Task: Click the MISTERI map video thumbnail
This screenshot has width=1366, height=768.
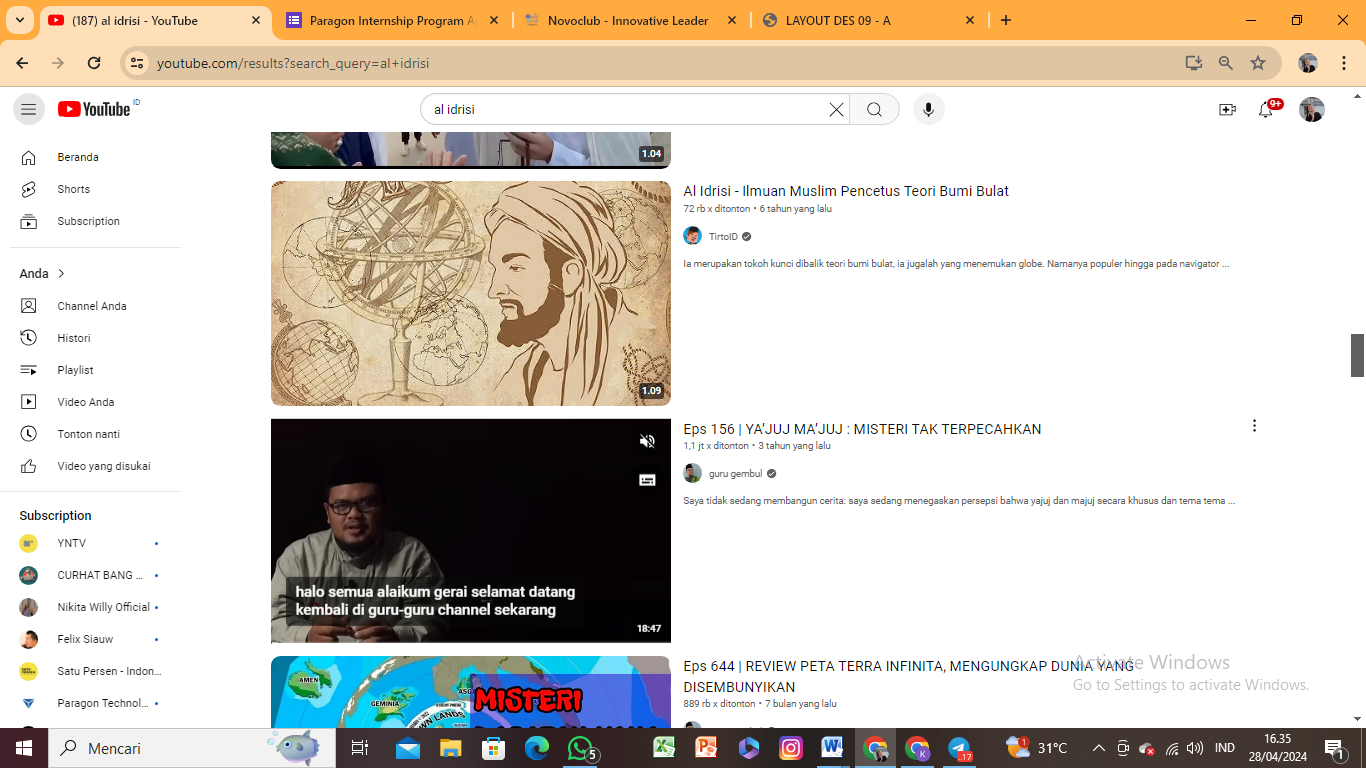Action: [471, 692]
